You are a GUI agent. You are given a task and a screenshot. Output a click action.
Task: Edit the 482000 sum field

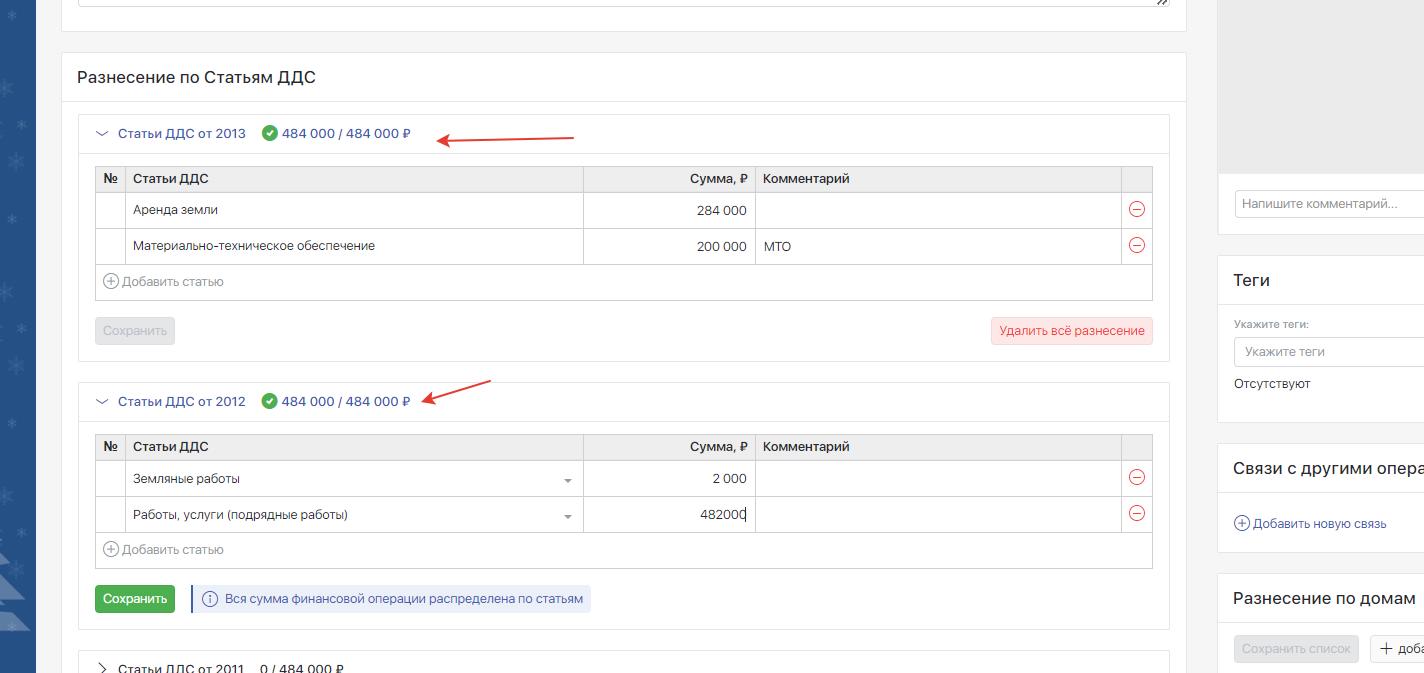point(670,515)
